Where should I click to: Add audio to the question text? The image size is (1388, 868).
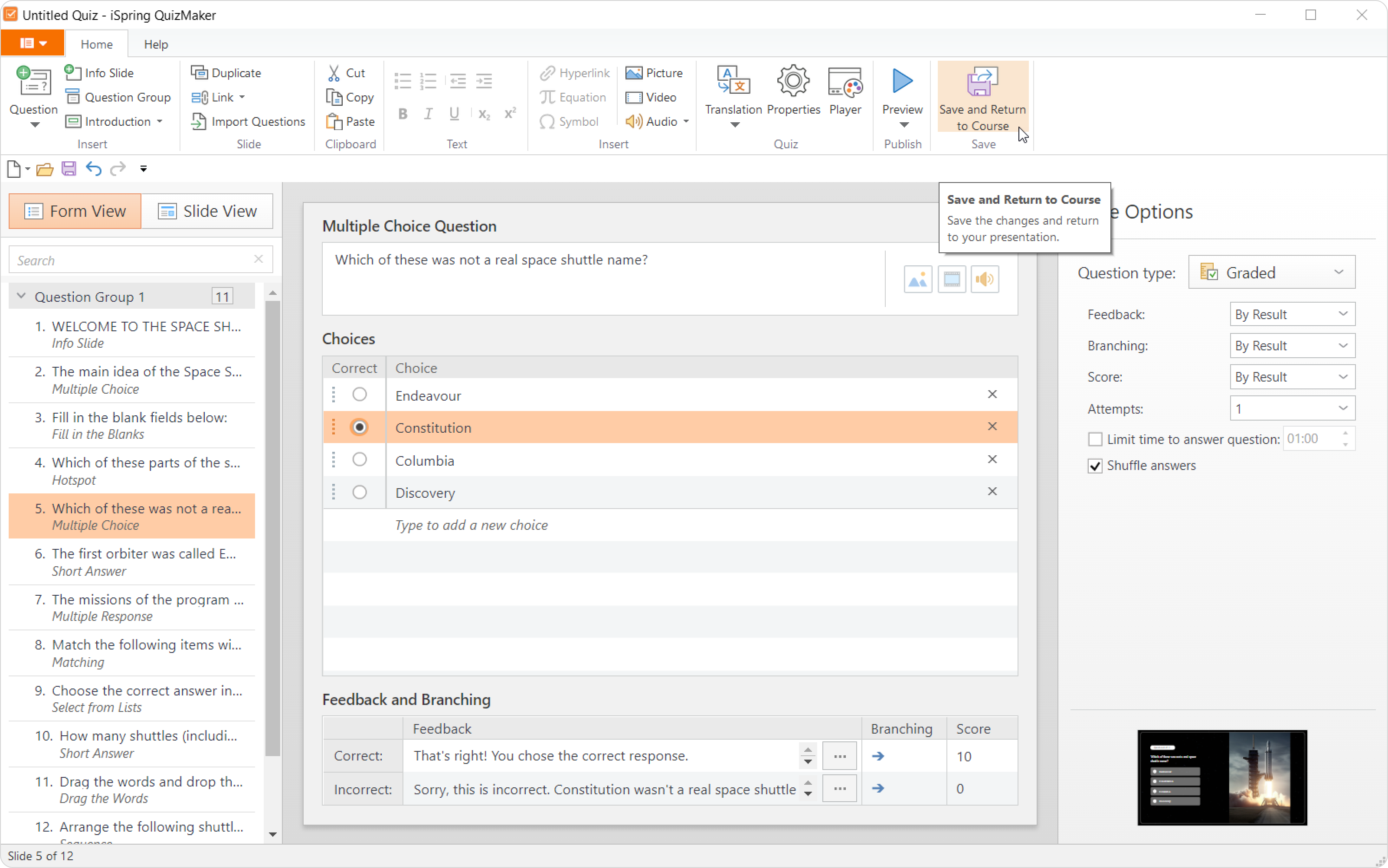[x=984, y=280]
